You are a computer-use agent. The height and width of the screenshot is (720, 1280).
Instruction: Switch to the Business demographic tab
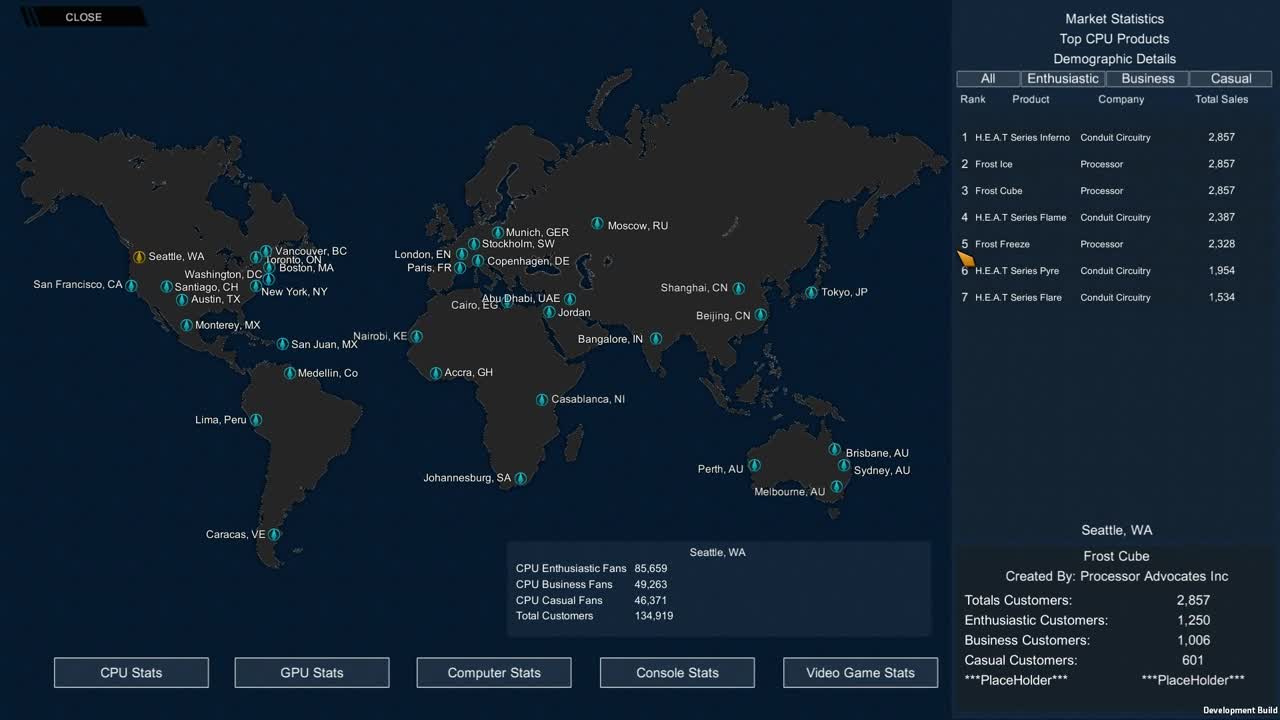pyautogui.click(x=1147, y=79)
